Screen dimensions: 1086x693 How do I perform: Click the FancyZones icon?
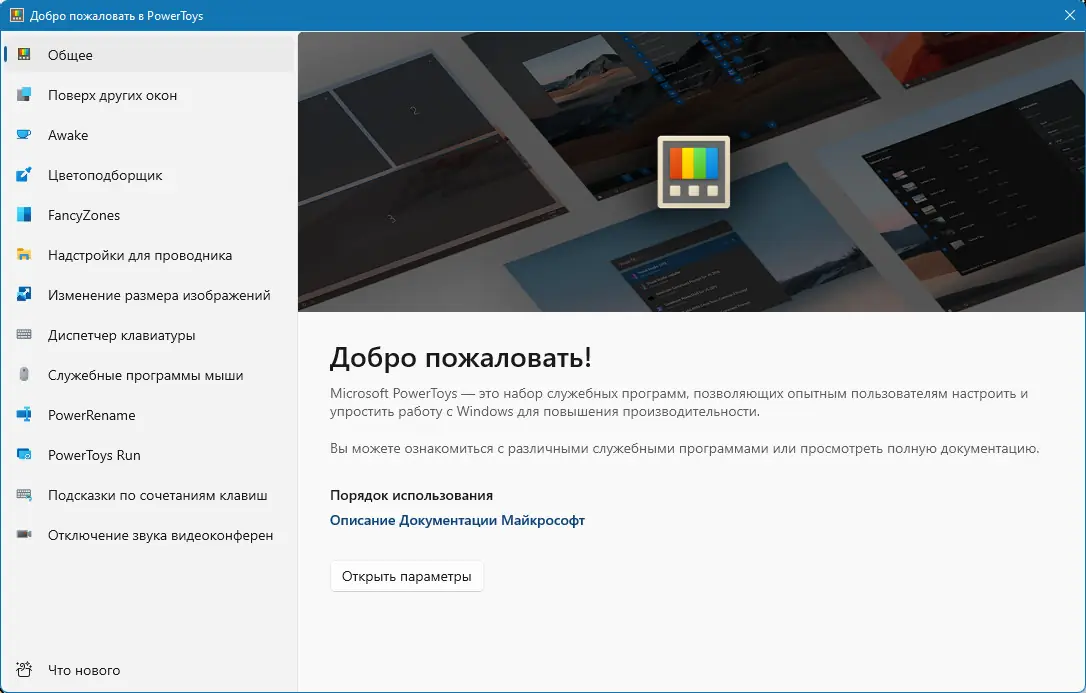(x=24, y=215)
